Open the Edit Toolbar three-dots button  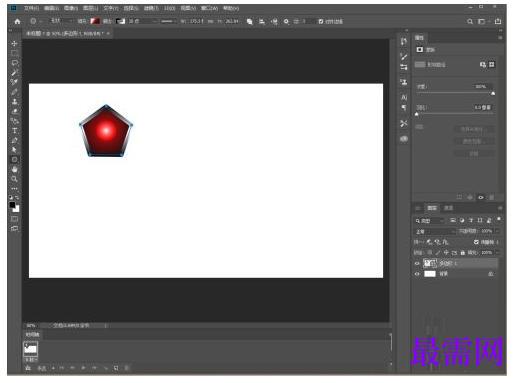point(14,189)
